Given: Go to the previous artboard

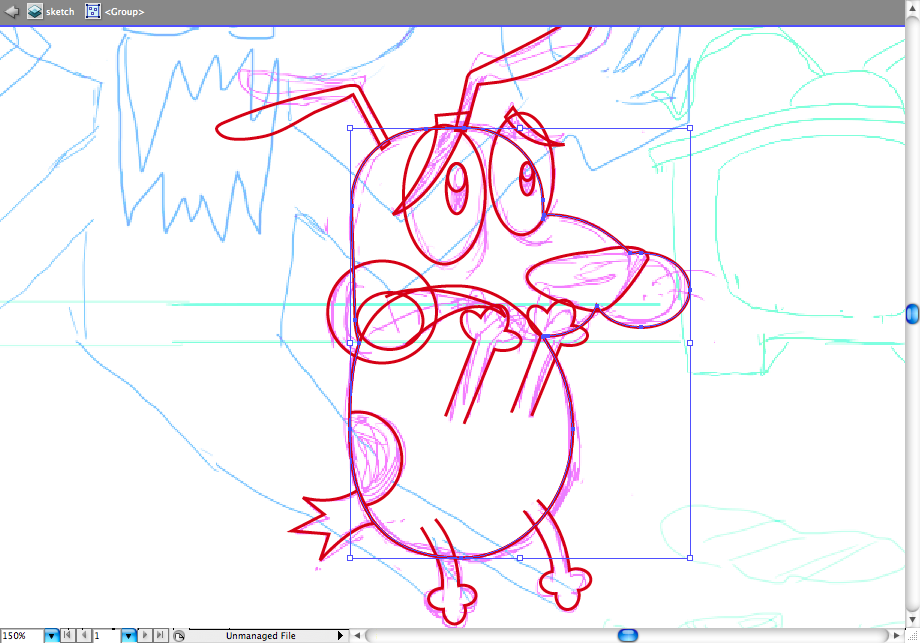Looking at the screenshot, I should point(84,635).
